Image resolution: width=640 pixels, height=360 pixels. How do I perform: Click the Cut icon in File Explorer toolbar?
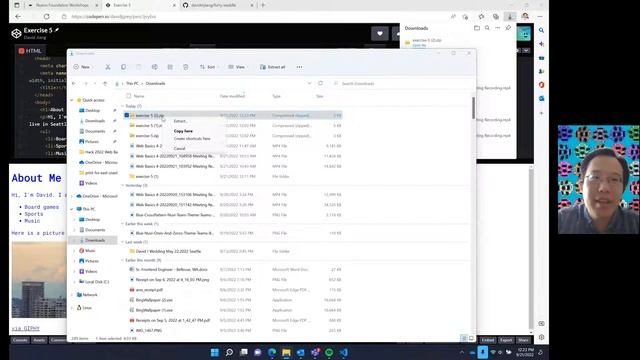[x=108, y=67]
